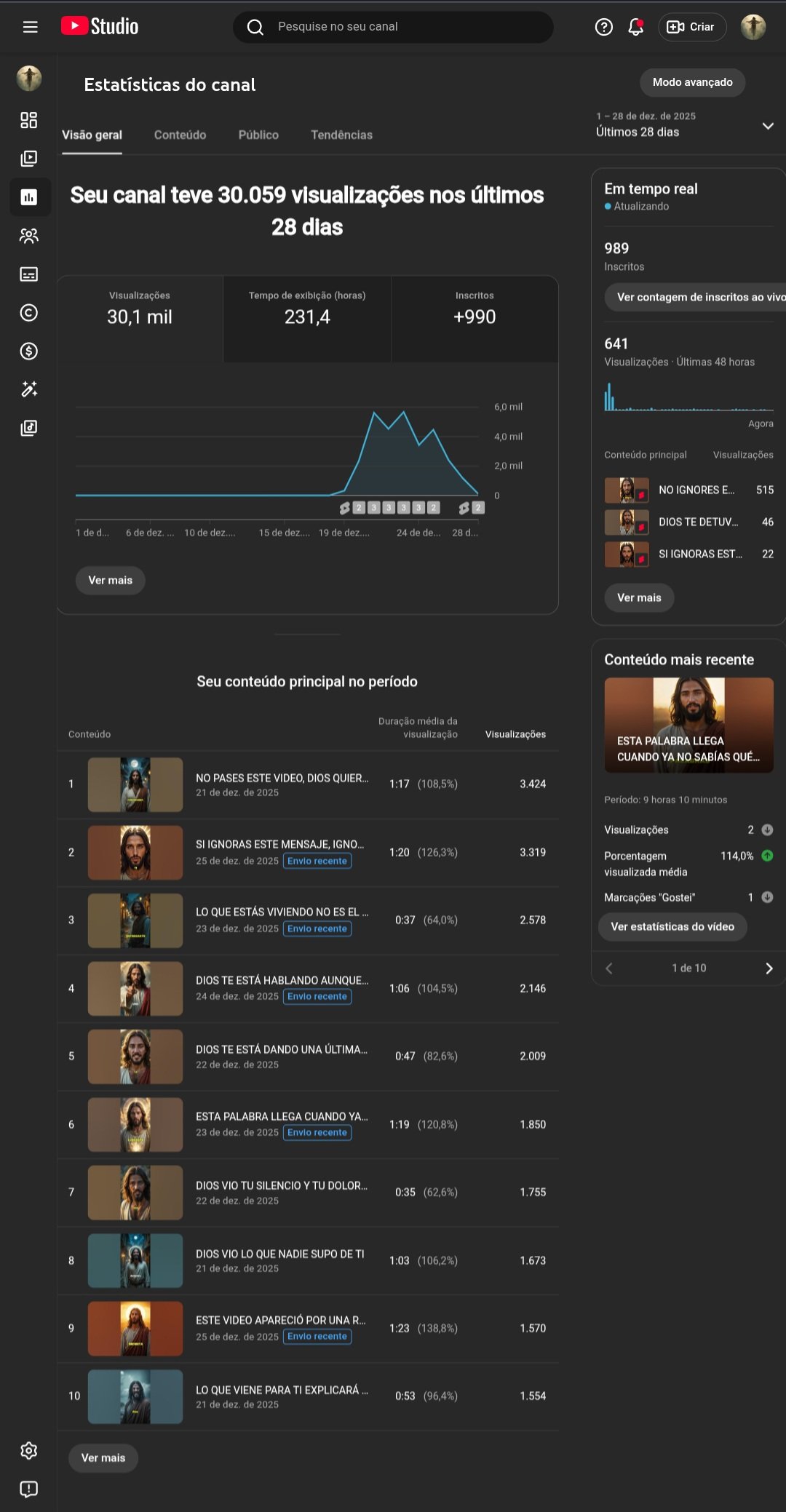Viewport: 786px width, 1512px height.
Task: Open the hamburger navigation menu
Action: click(x=30, y=27)
